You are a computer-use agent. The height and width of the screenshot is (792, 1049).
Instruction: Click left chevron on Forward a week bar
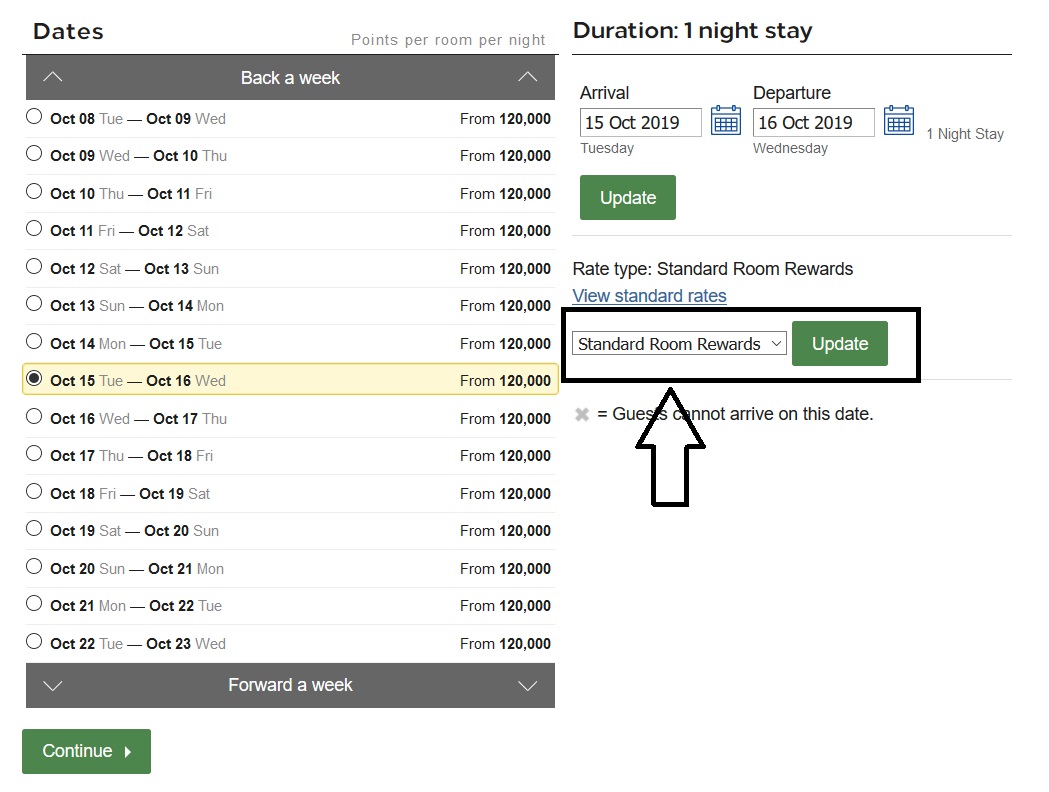[53, 685]
